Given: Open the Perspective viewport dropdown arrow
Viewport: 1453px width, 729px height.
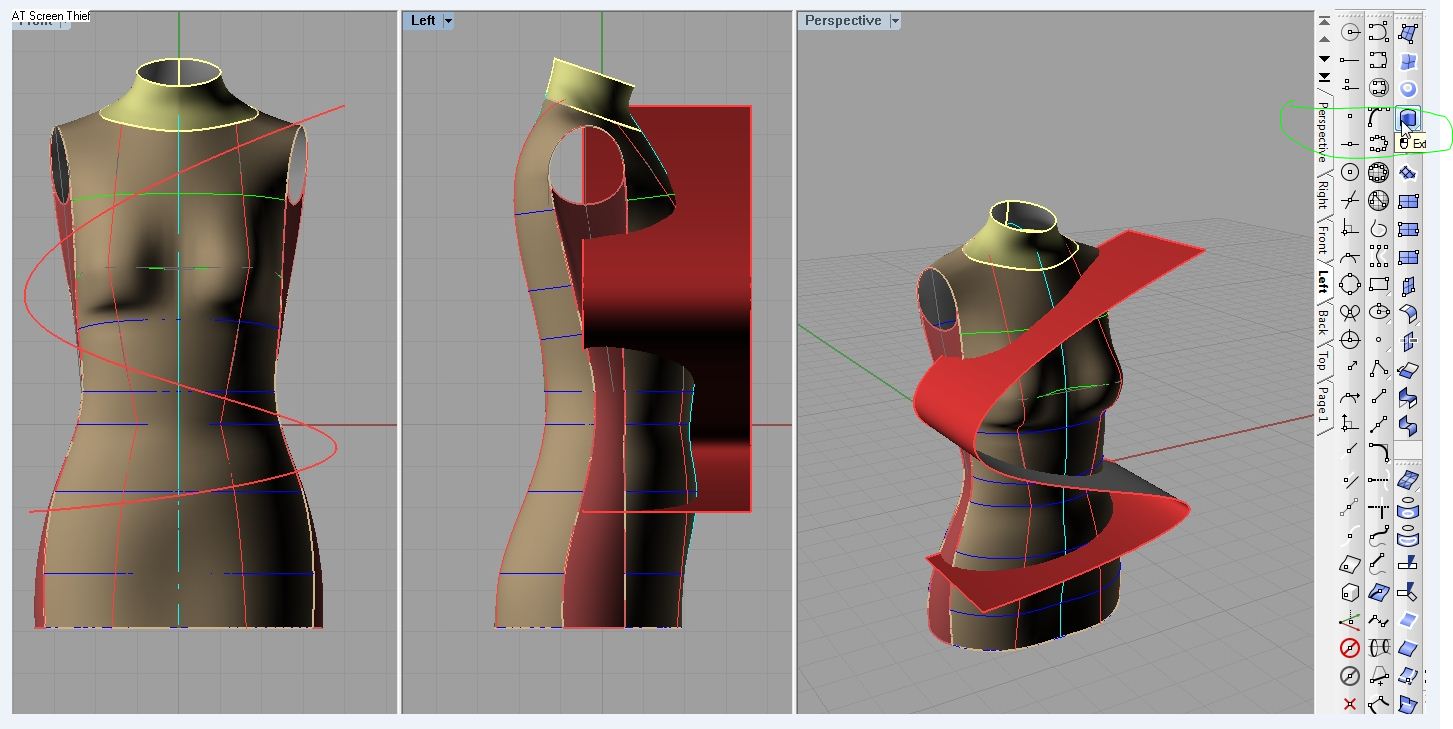Looking at the screenshot, I should (895, 21).
